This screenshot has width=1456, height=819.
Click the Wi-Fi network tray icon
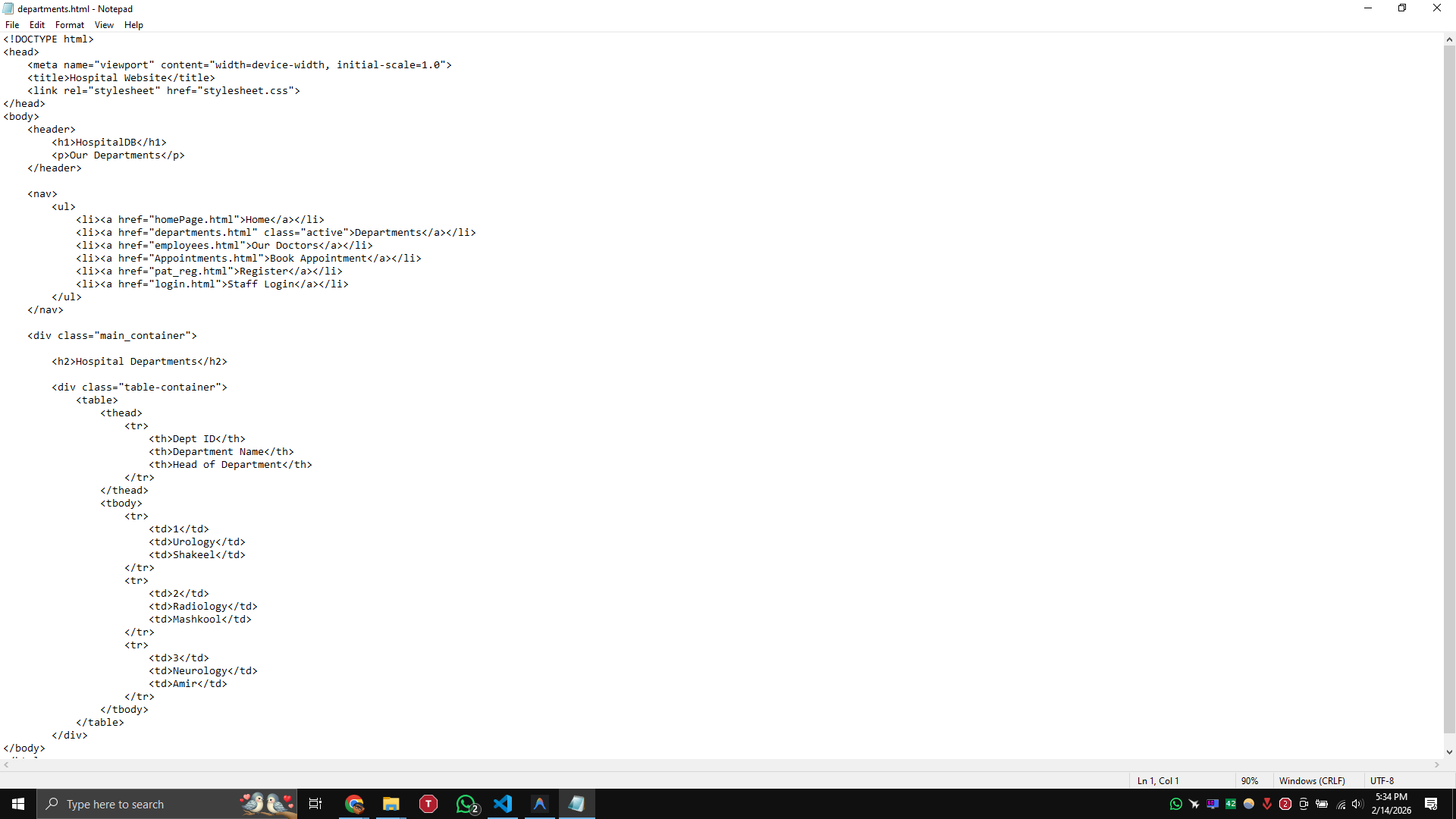(x=1341, y=804)
